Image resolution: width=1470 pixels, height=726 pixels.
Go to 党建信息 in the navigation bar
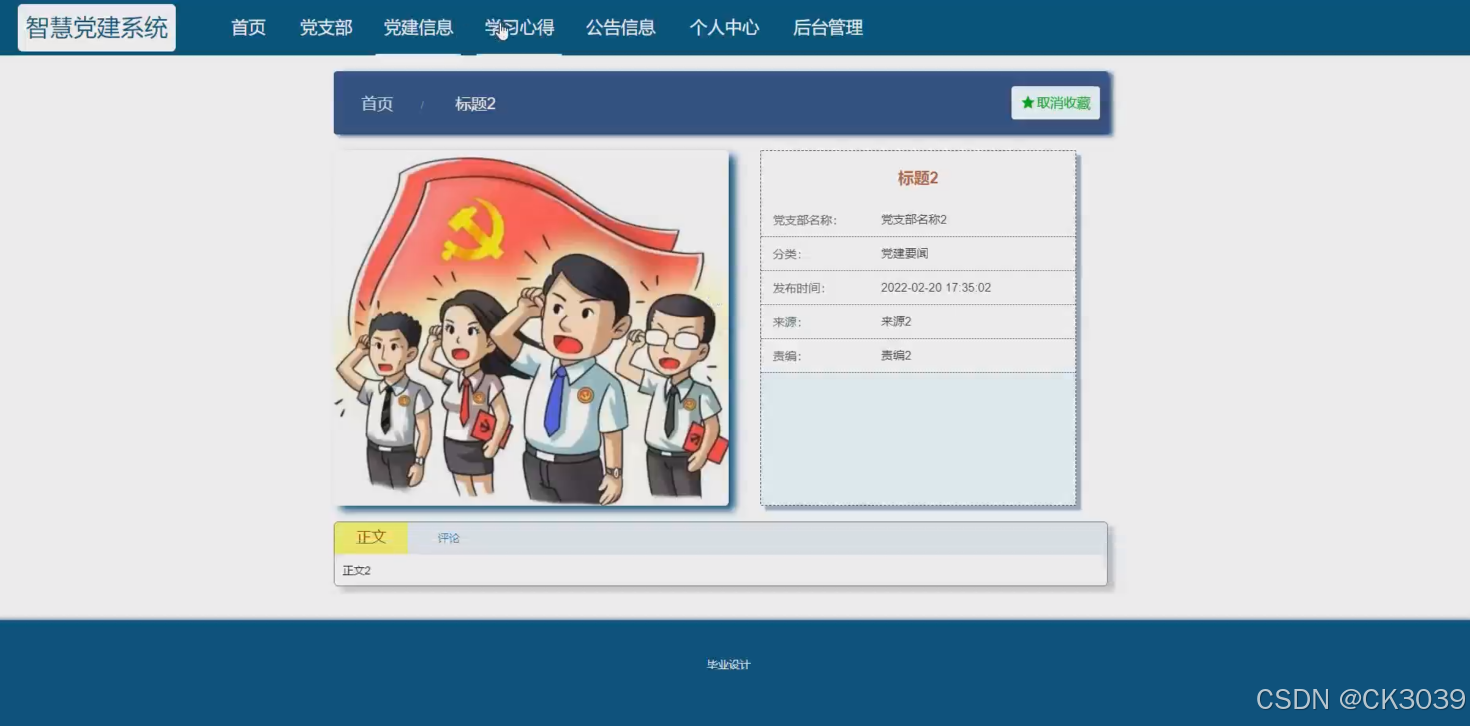[x=418, y=28]
